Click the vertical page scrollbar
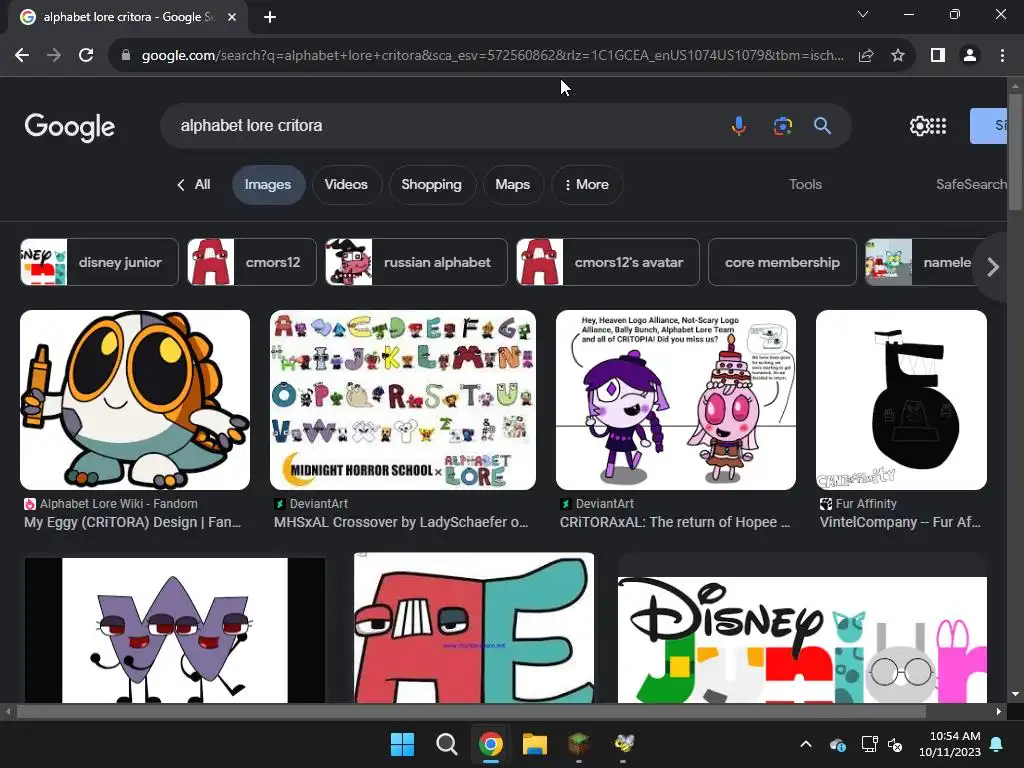The width and height of the screenshot is (1024, 768). point(1015,152)
